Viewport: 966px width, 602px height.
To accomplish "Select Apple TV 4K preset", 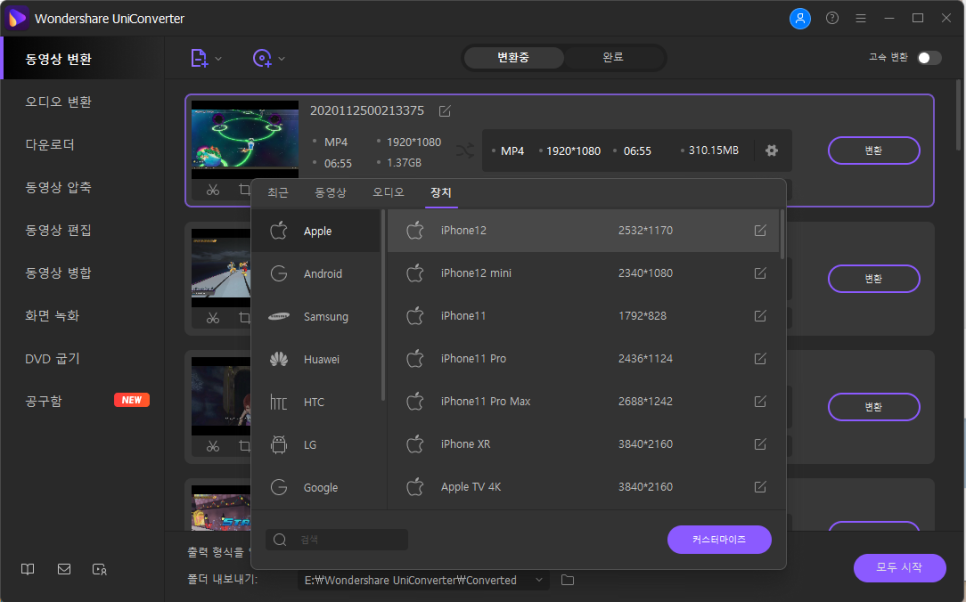I will coord(583,487).
